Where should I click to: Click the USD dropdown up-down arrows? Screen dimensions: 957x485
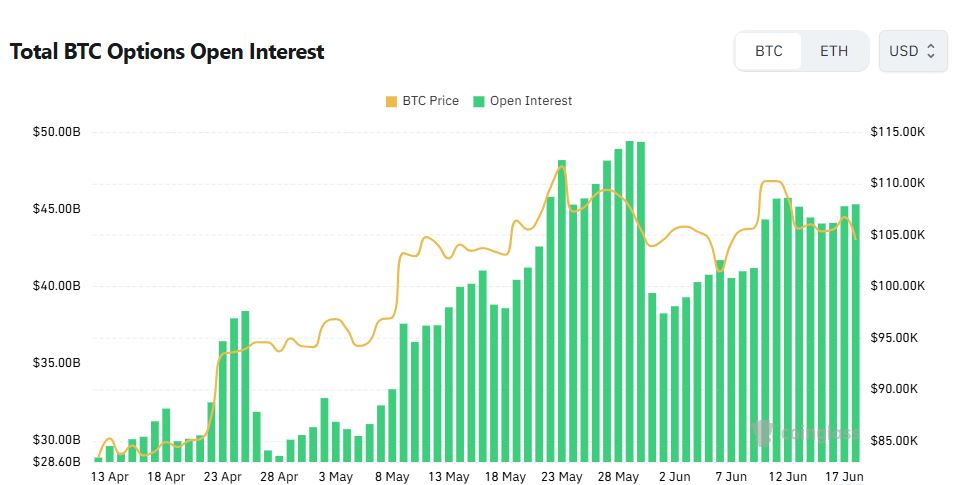coord(931,51)
